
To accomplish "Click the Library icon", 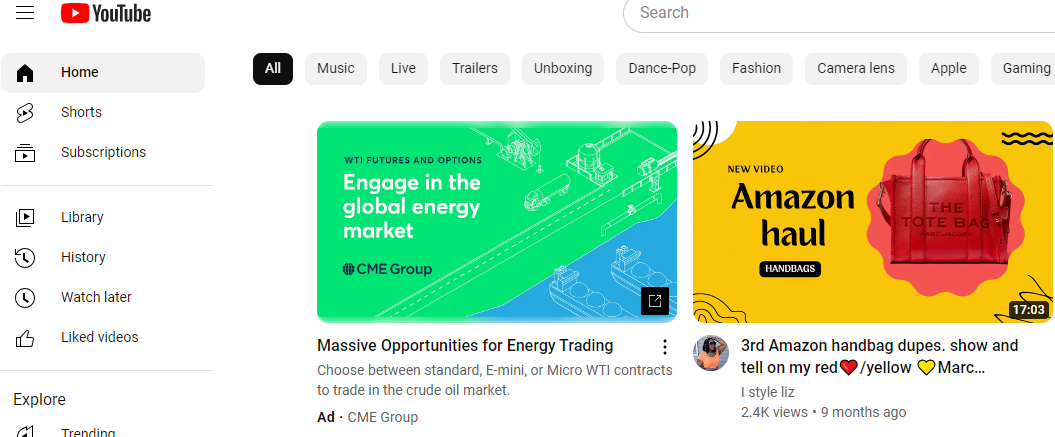I will [x=25, y=217].
